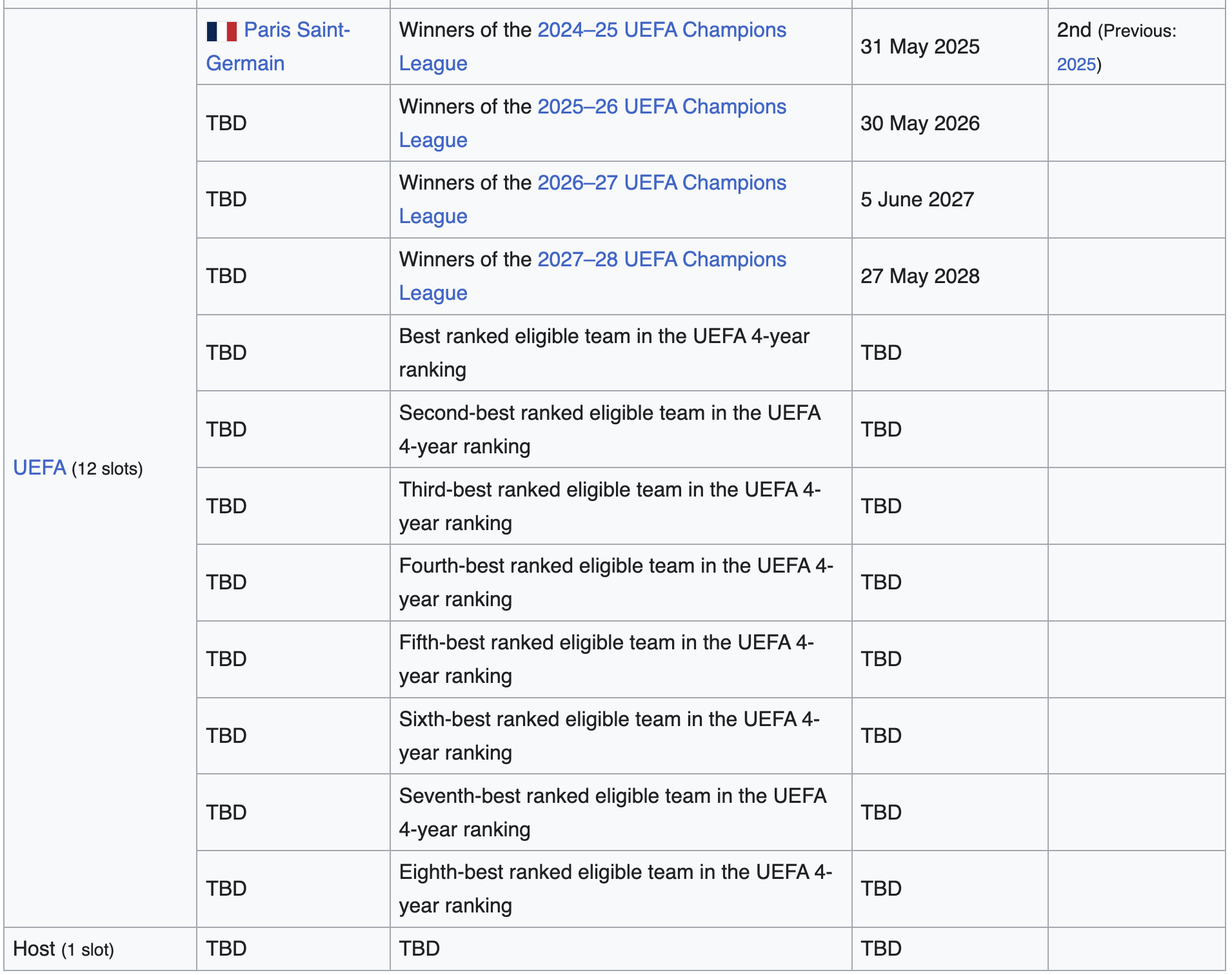The height and width of the screenshot is (975, 1232).
Task: Follow the UEFA confederation link
Action: click(39, 468)
